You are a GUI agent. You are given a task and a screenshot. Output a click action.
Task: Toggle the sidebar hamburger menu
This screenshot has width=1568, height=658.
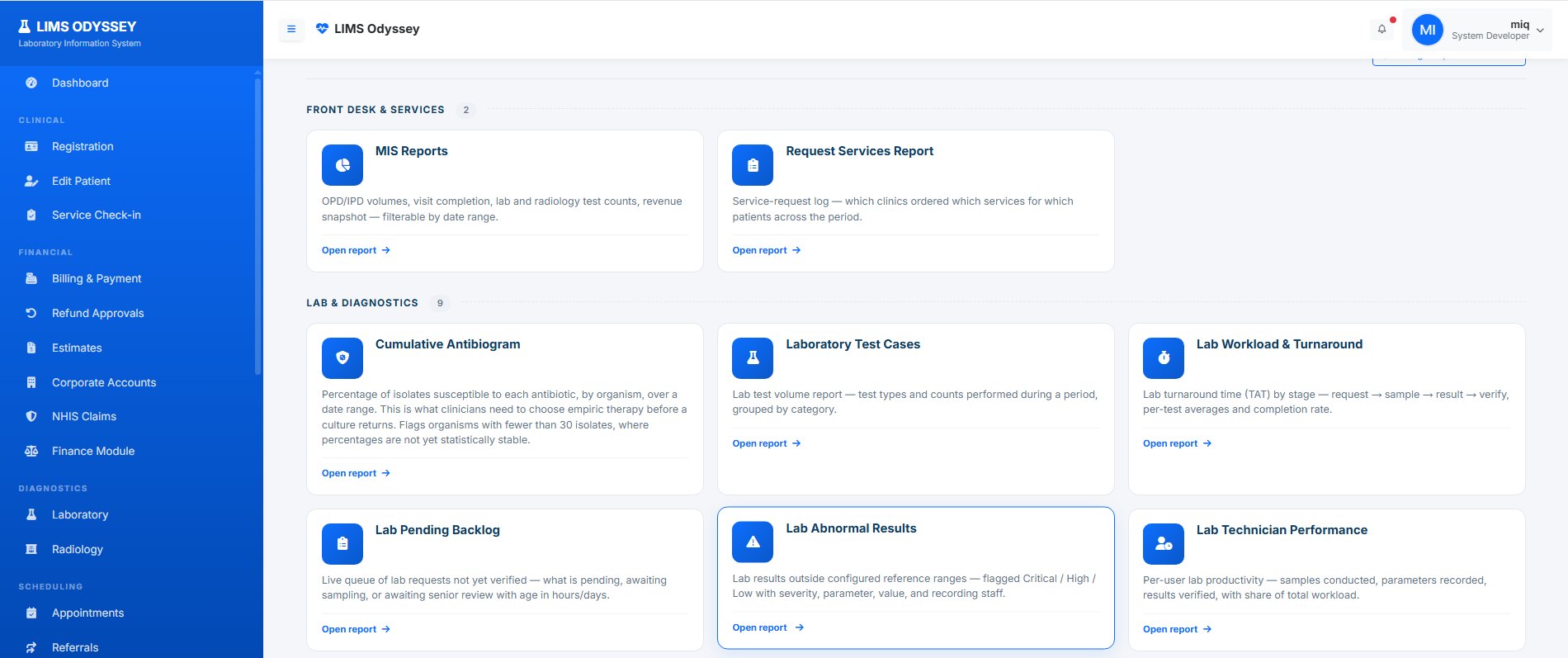pyautogui.click(x=291, y=29)
